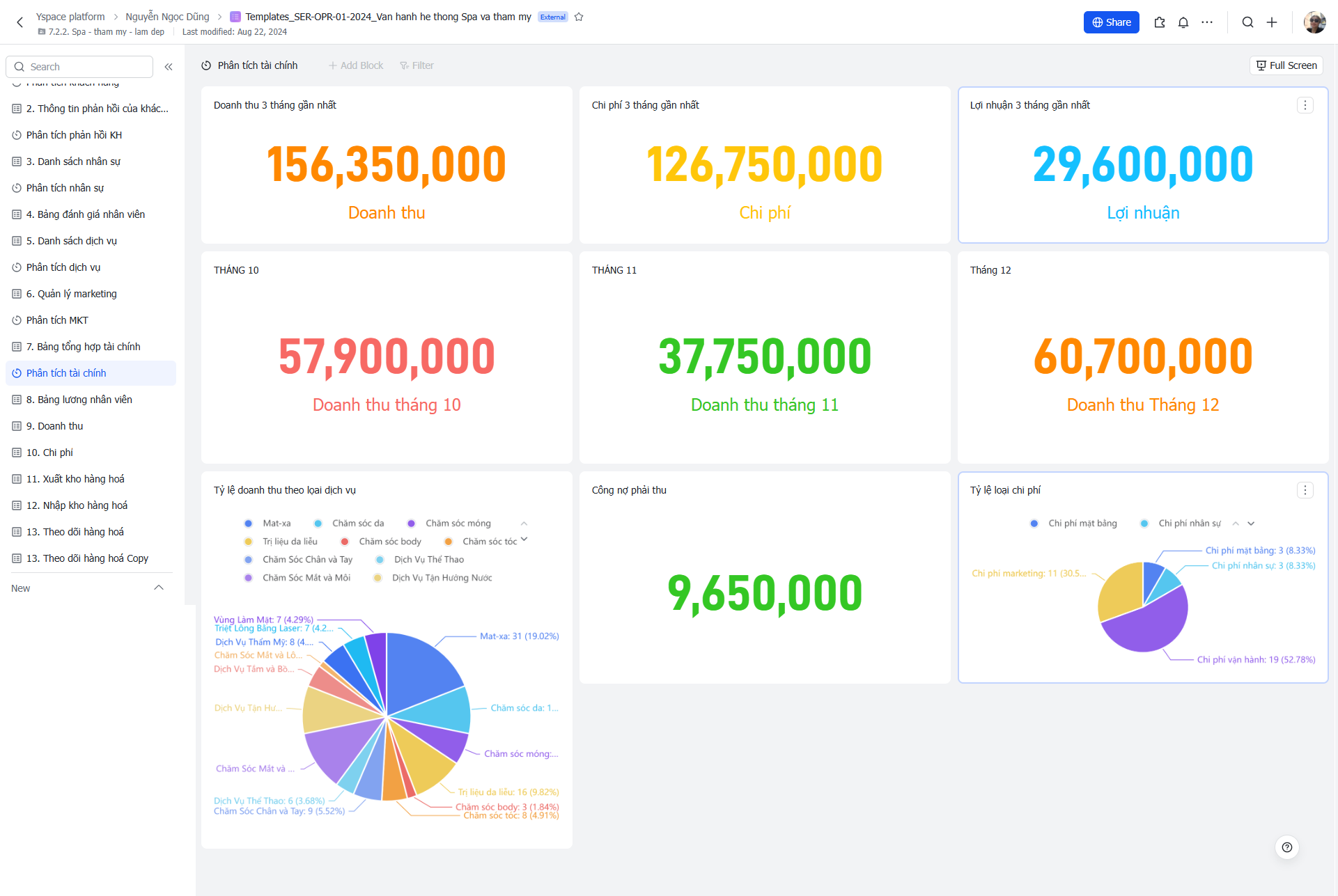Open 11. Xuất kho hàng hoá

[91, 479]
